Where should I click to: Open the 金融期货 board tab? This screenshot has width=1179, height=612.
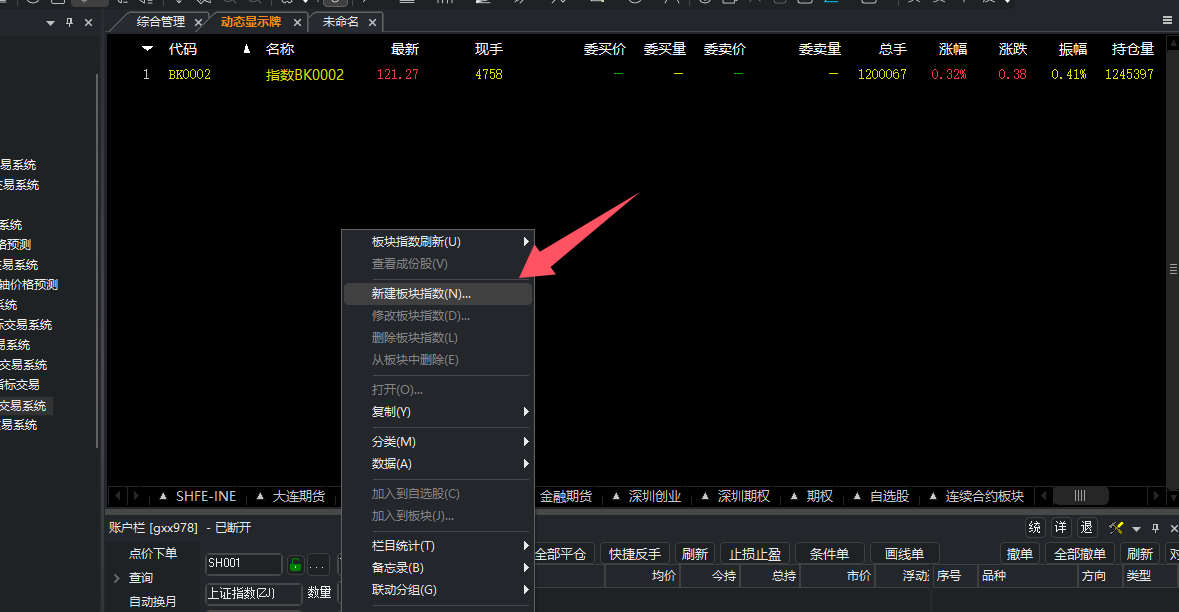[x=565, y=496]
